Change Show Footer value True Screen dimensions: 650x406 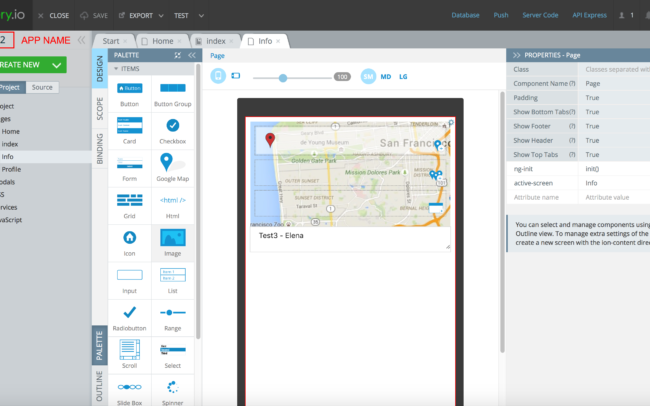click(614, 126)
